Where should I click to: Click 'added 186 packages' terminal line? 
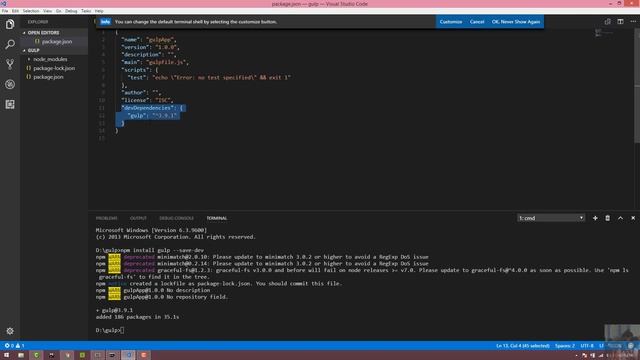point(138,317)
